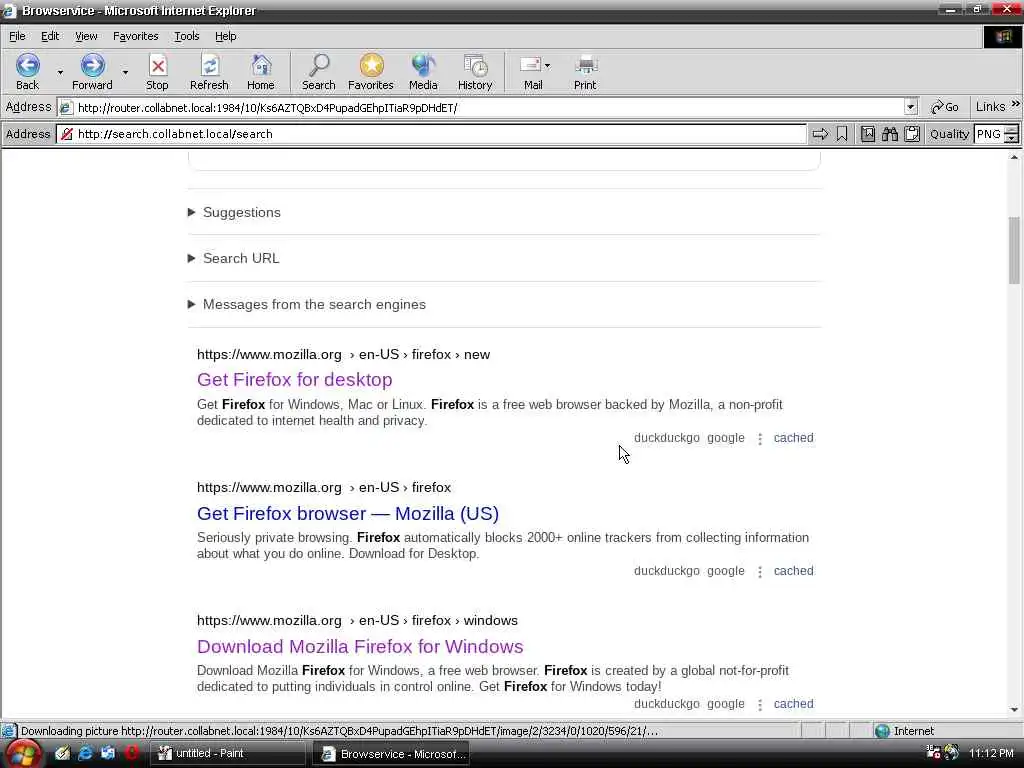
Task: Click https://www.mozilla.org › en-US › firefox › windows text
Action: pyautogui.click(x=357, y=620)
